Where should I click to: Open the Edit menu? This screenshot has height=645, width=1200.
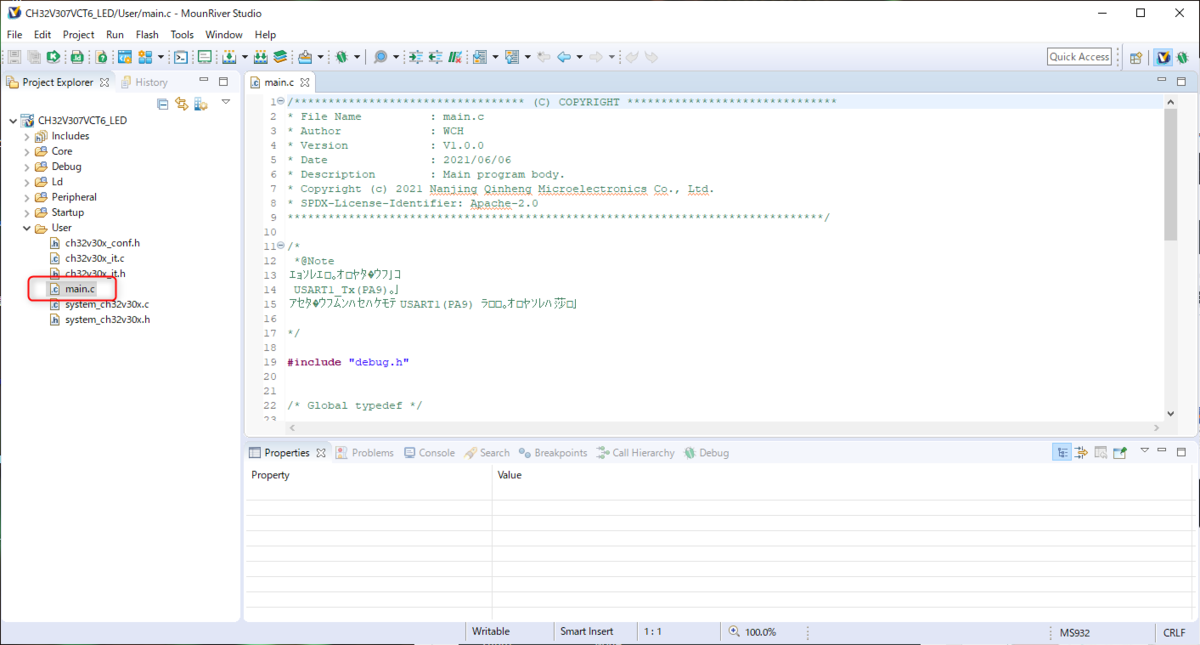click(42, 34)
